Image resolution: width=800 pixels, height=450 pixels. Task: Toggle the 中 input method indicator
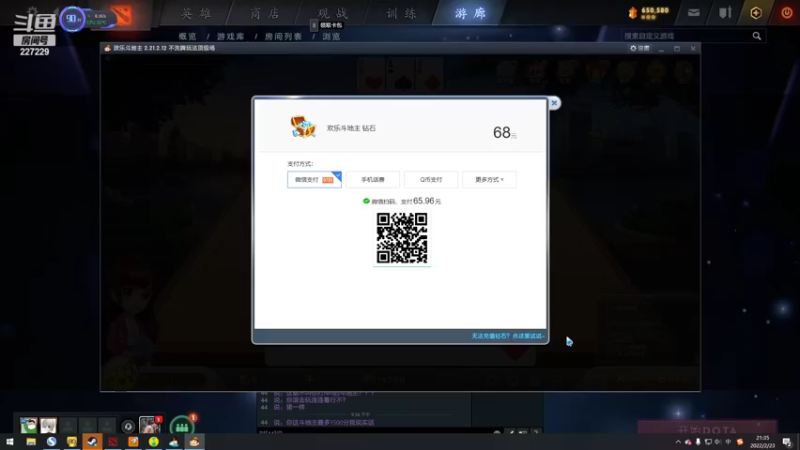[728, 442]
